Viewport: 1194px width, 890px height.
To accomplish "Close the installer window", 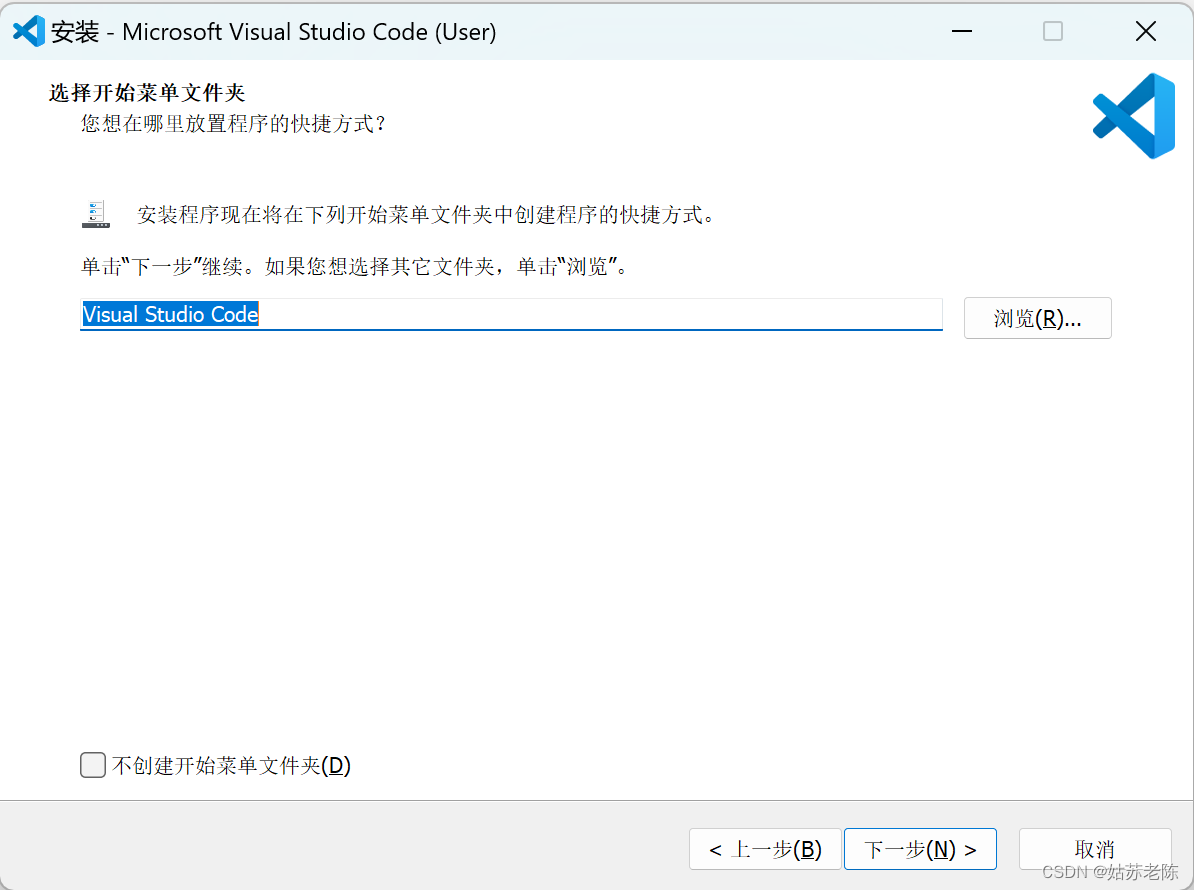I will coord(1145,31).
